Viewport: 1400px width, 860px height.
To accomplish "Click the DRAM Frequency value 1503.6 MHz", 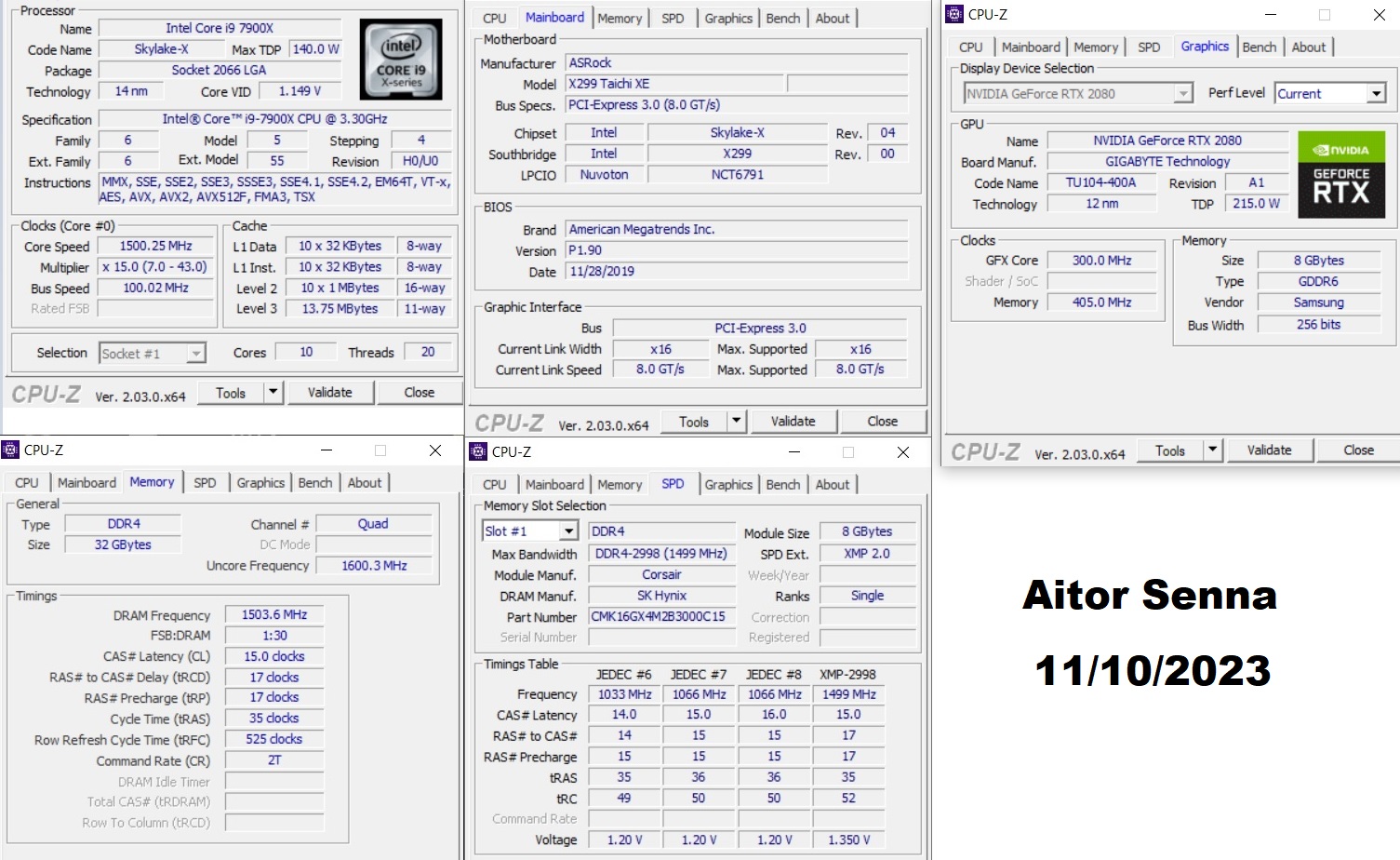I will [x=274, y=615].
